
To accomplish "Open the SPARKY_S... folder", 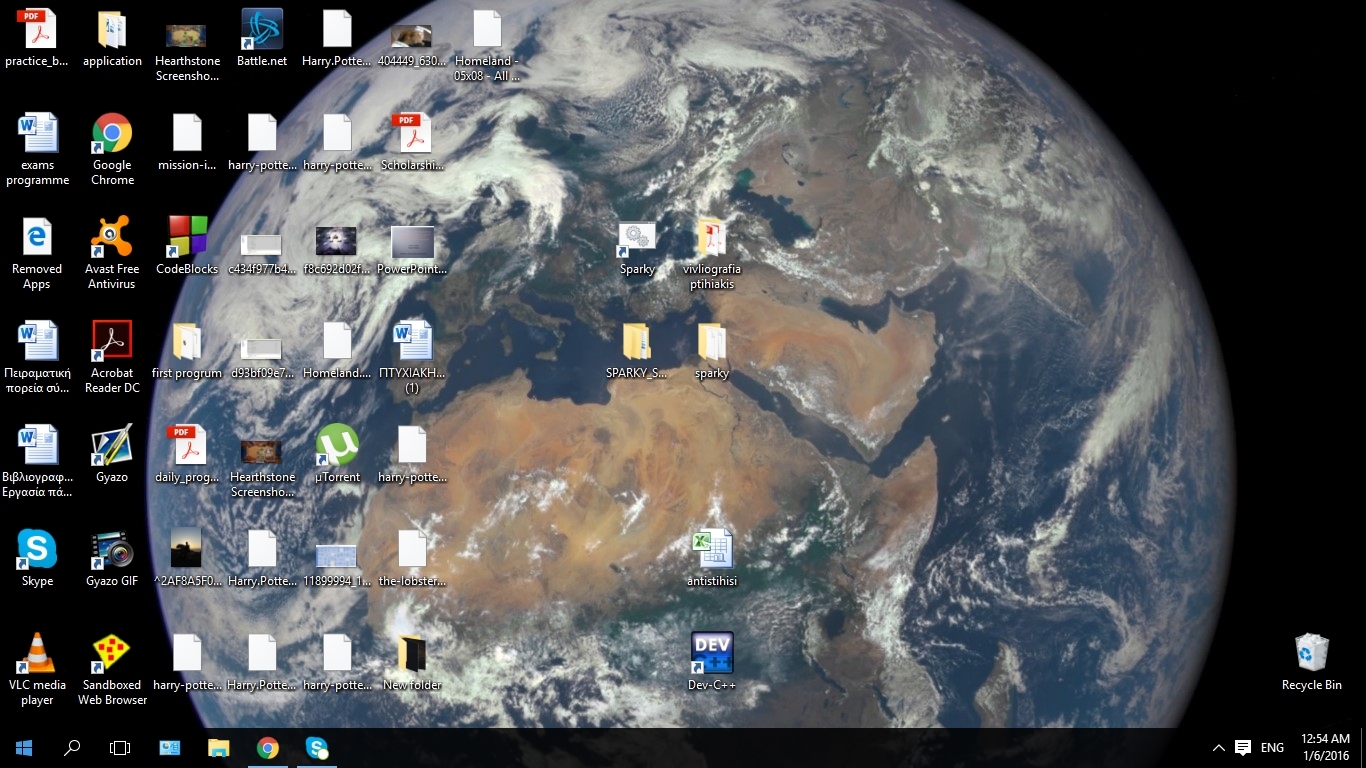I will tap(637, 350).
